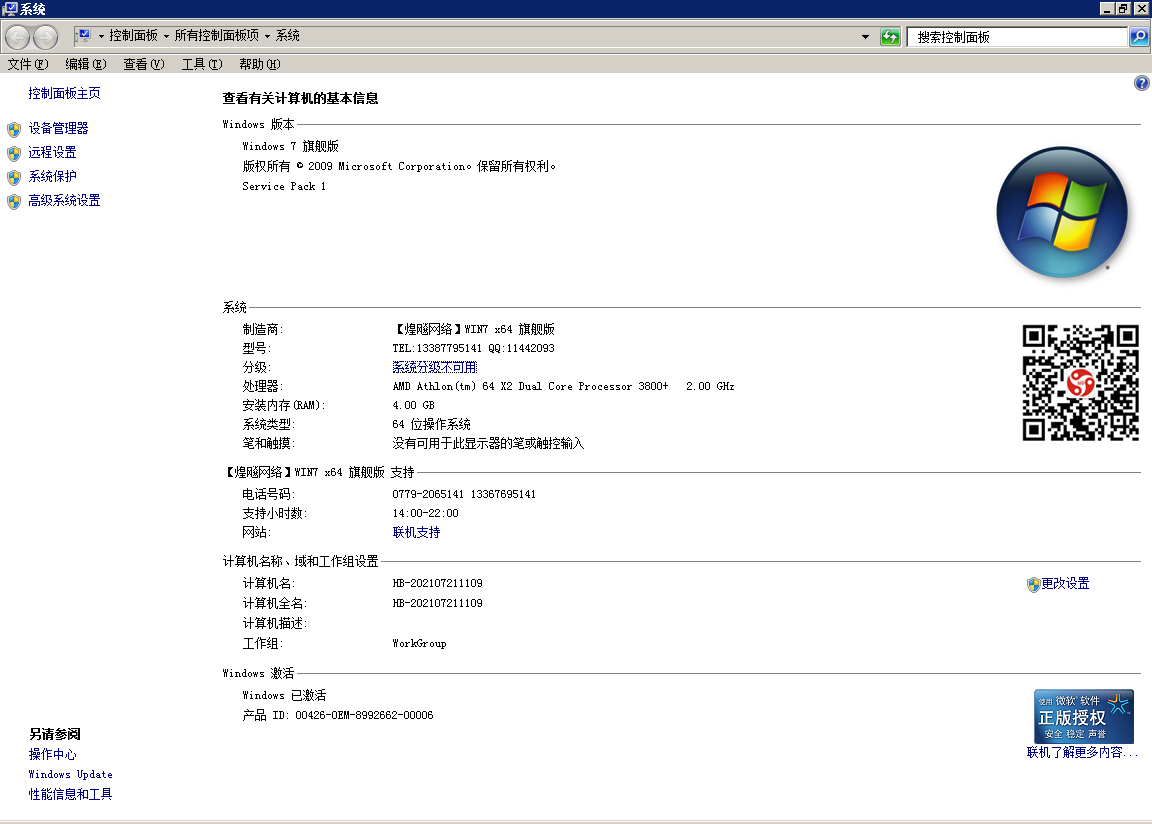Image resolution: width=1152 pixels, height=824 pixels.
Task: Click the Back navigation arrow button
Action: [18, 37]
